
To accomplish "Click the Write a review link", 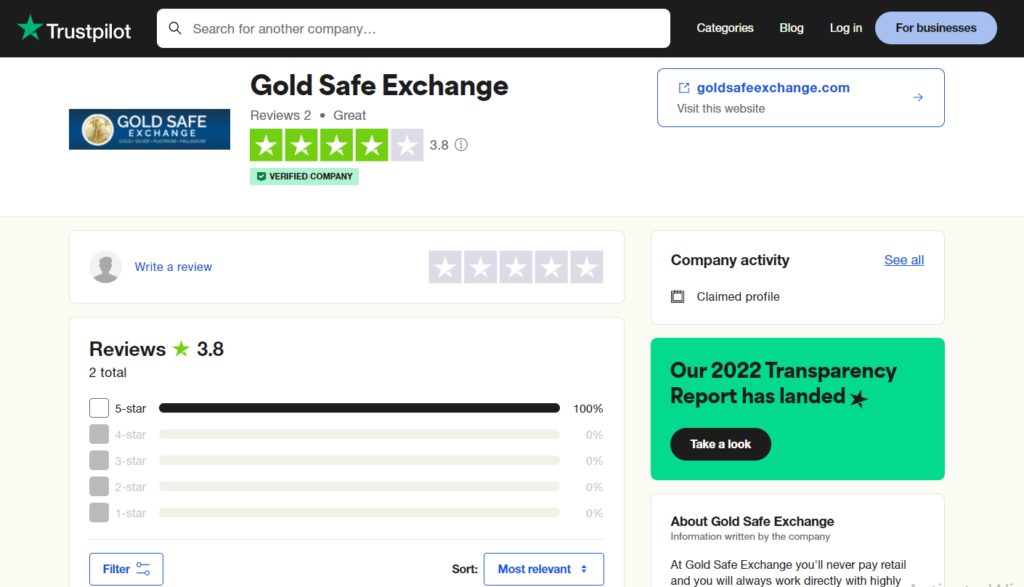I will pos(173,267).
